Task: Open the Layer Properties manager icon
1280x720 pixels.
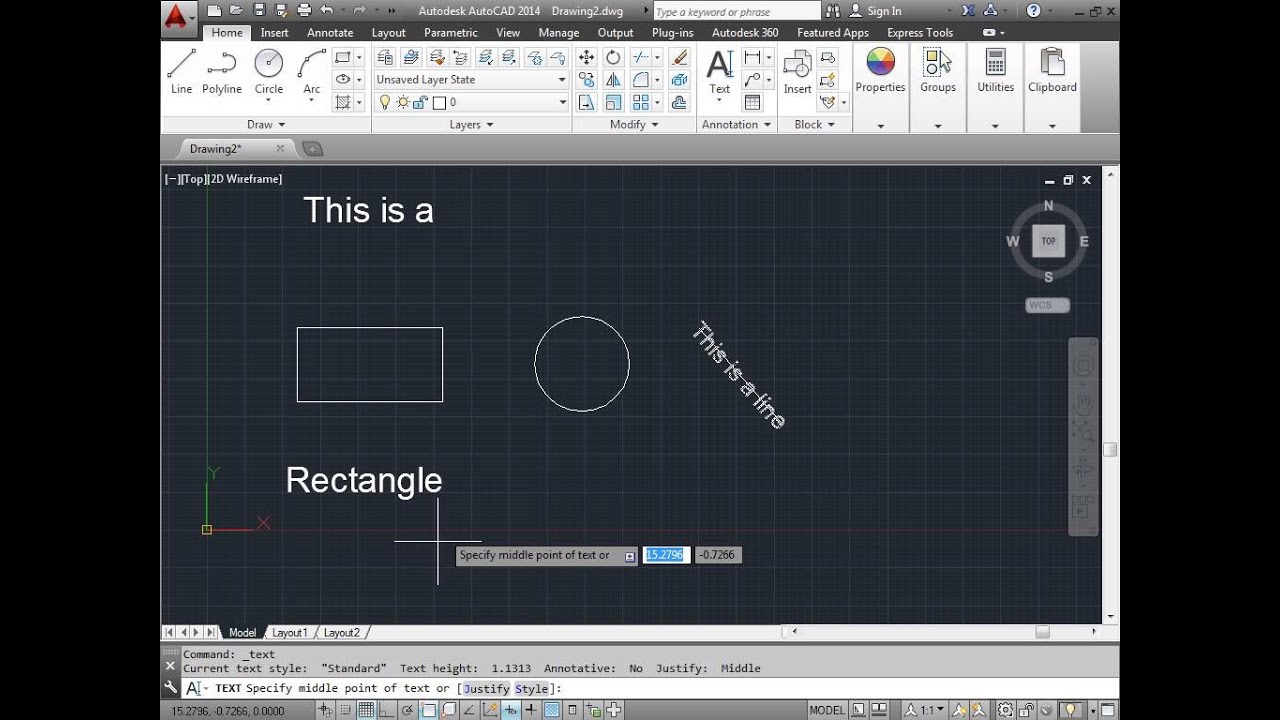Action: pyautogui.click(x=385, y=57)
